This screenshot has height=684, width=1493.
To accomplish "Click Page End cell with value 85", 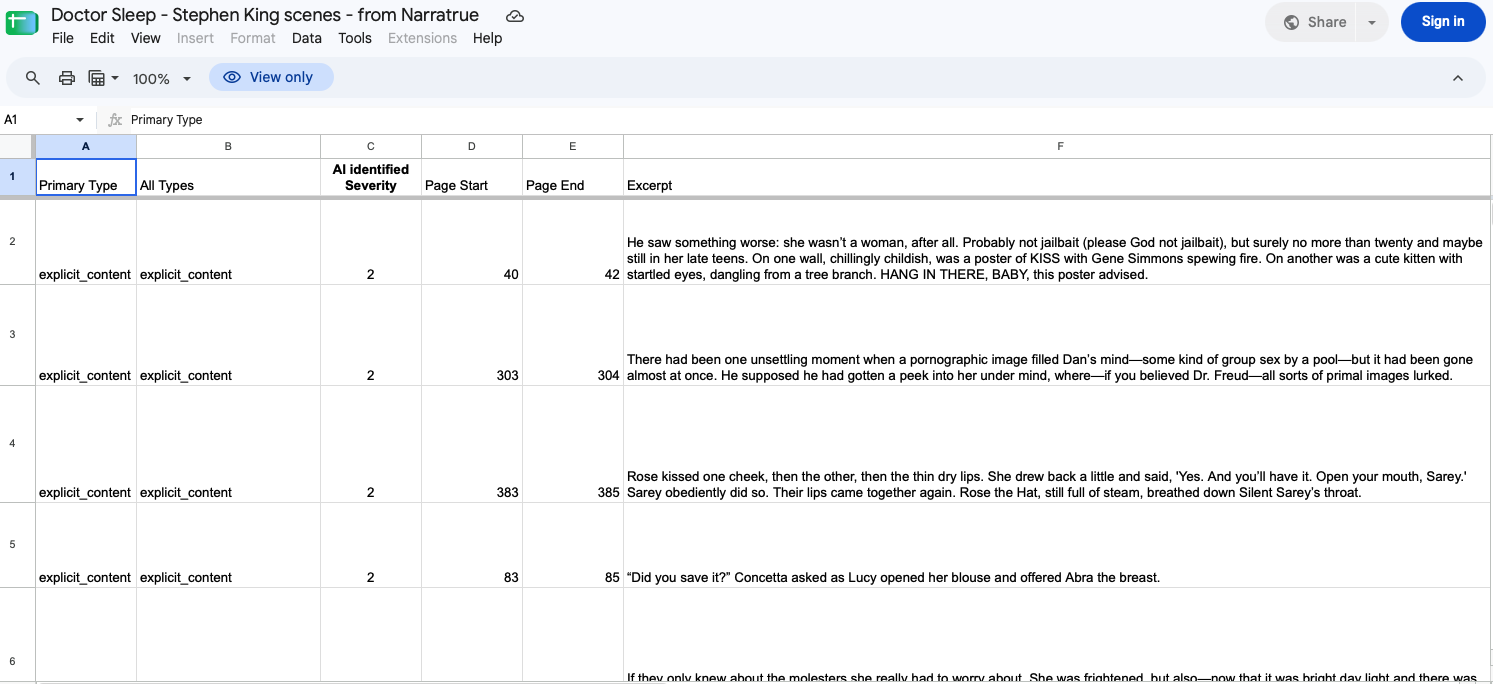I will [573, 545].
